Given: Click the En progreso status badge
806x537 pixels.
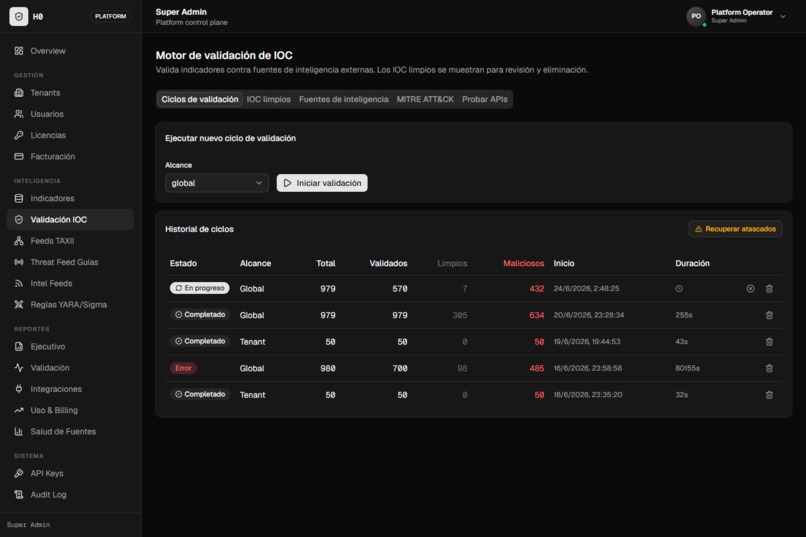Looking at the screenshot, I should point(199,288).
